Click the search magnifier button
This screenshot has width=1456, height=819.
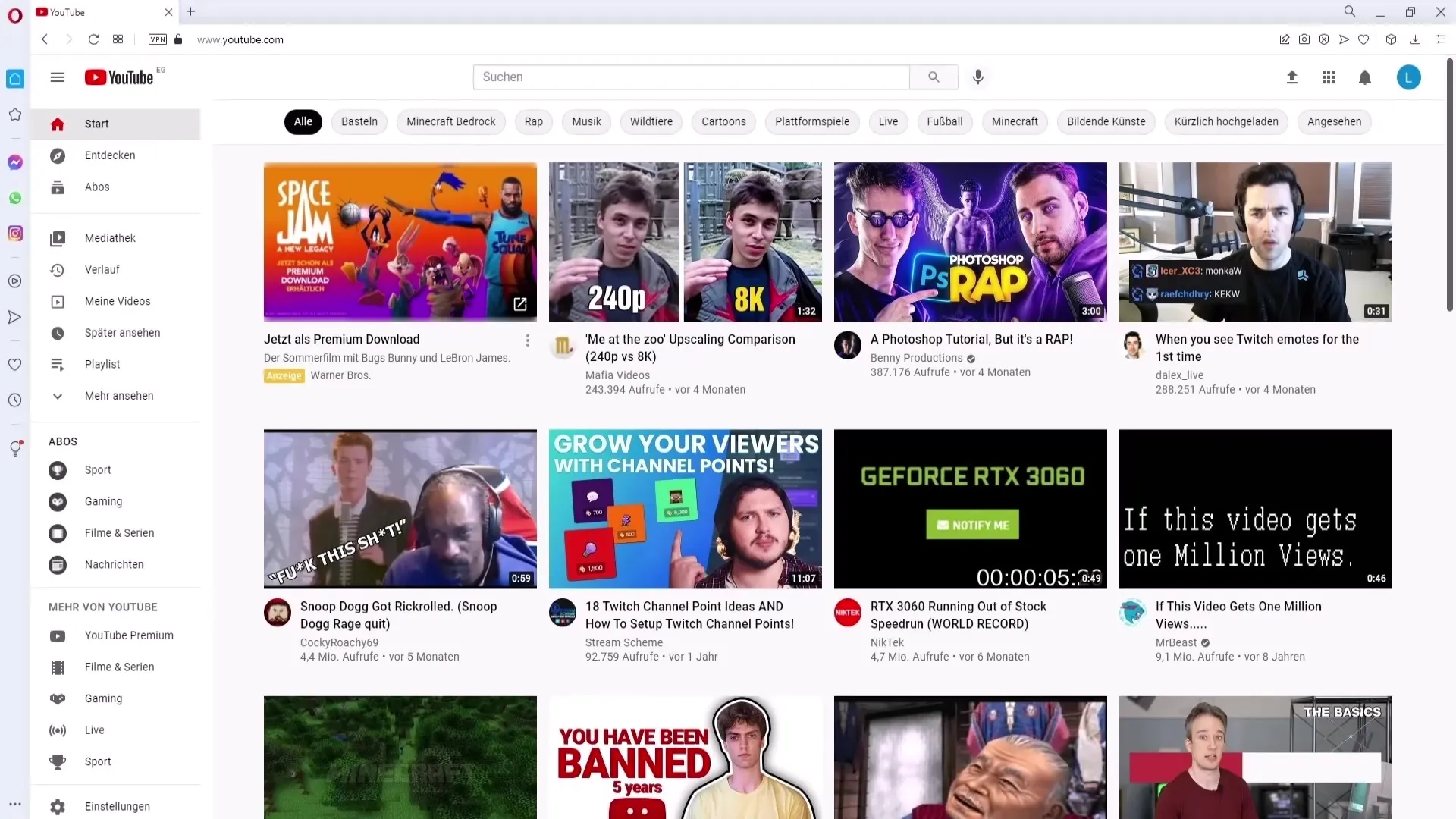934,77
